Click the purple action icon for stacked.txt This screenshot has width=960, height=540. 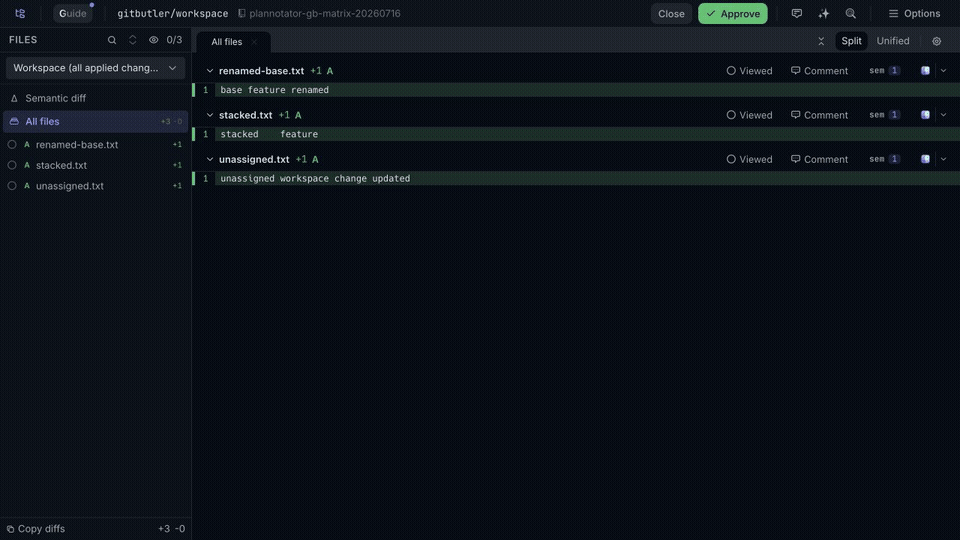pos(925,114)
